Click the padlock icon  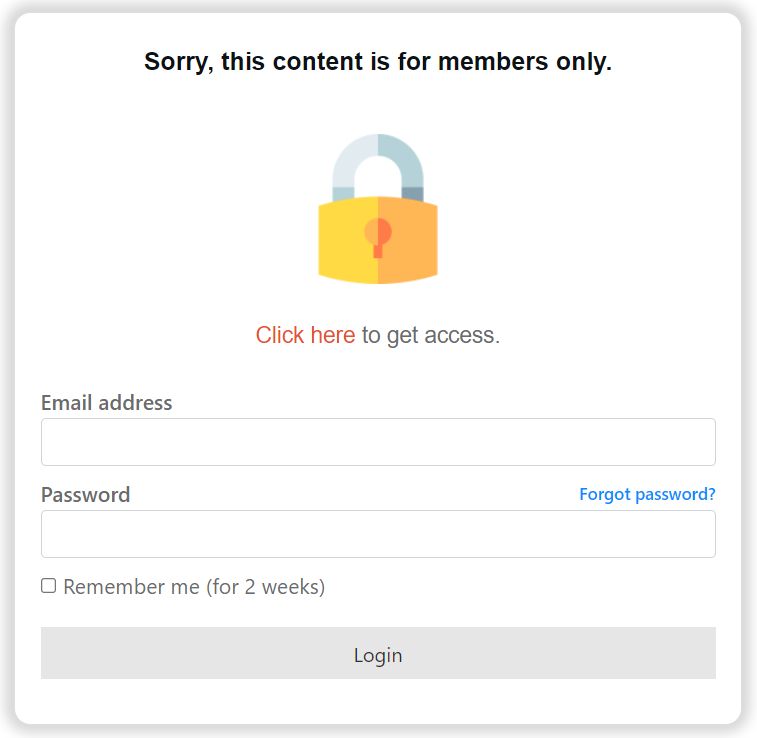click(378, 210)
